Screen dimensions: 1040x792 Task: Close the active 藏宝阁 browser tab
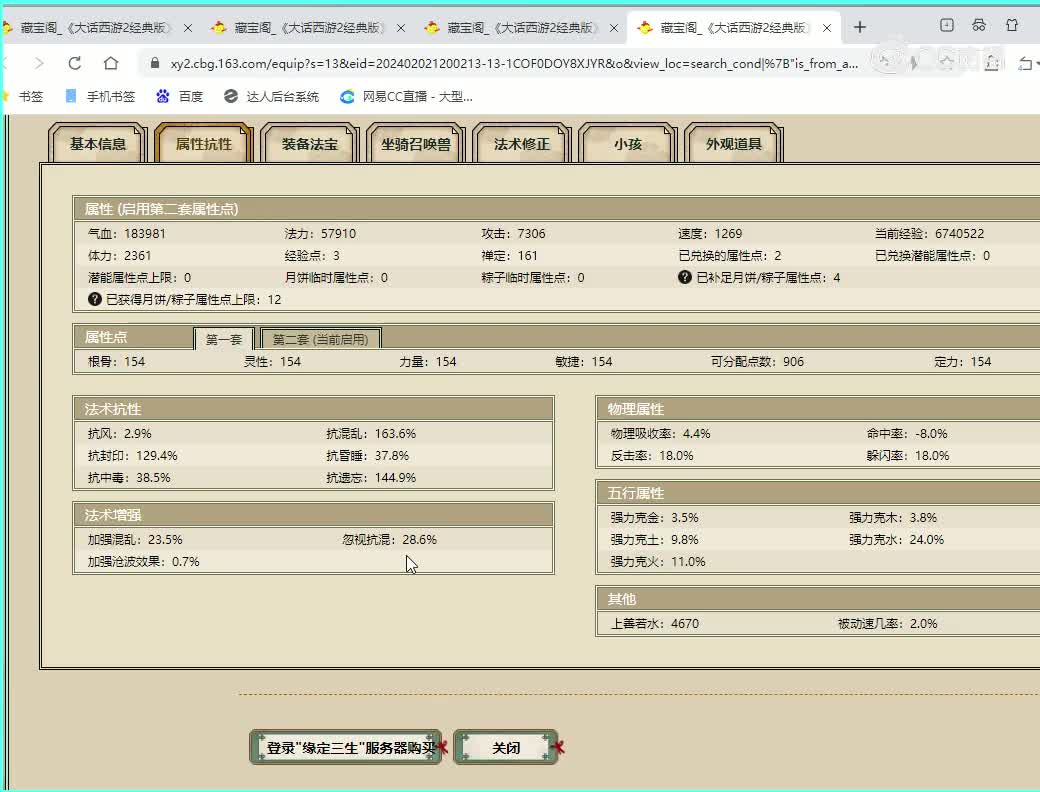(827, 28)
